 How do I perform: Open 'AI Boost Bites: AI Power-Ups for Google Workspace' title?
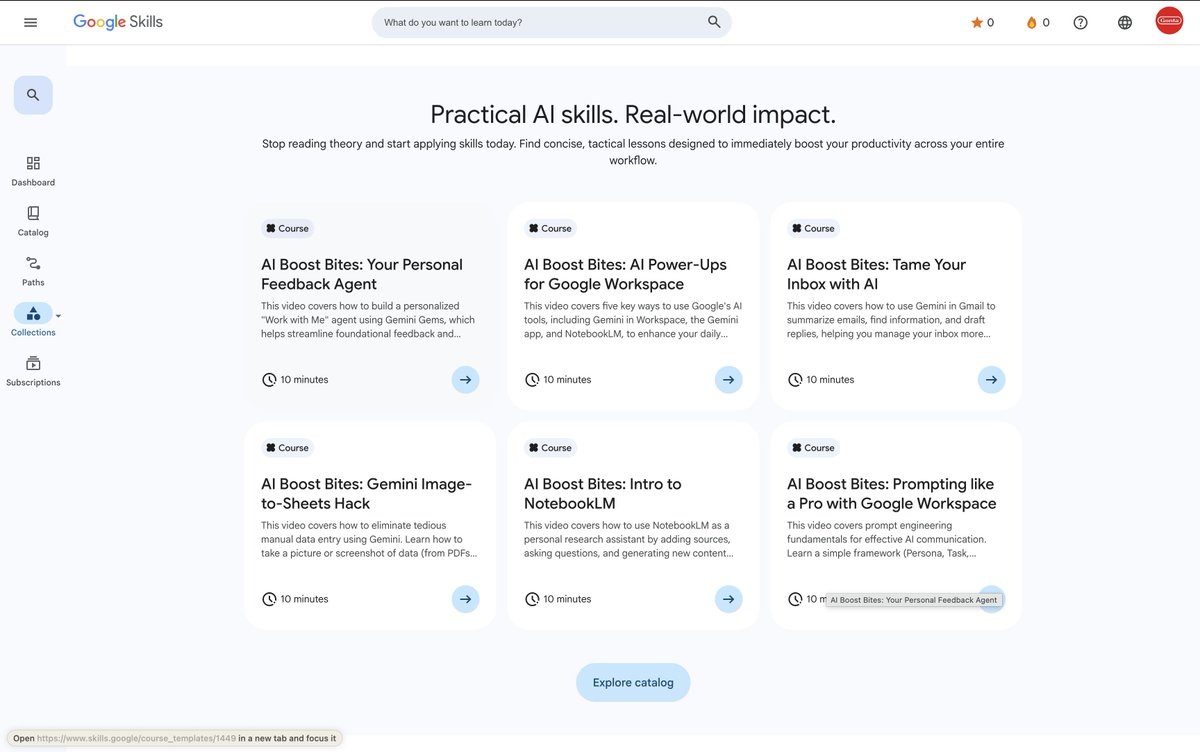625,274
